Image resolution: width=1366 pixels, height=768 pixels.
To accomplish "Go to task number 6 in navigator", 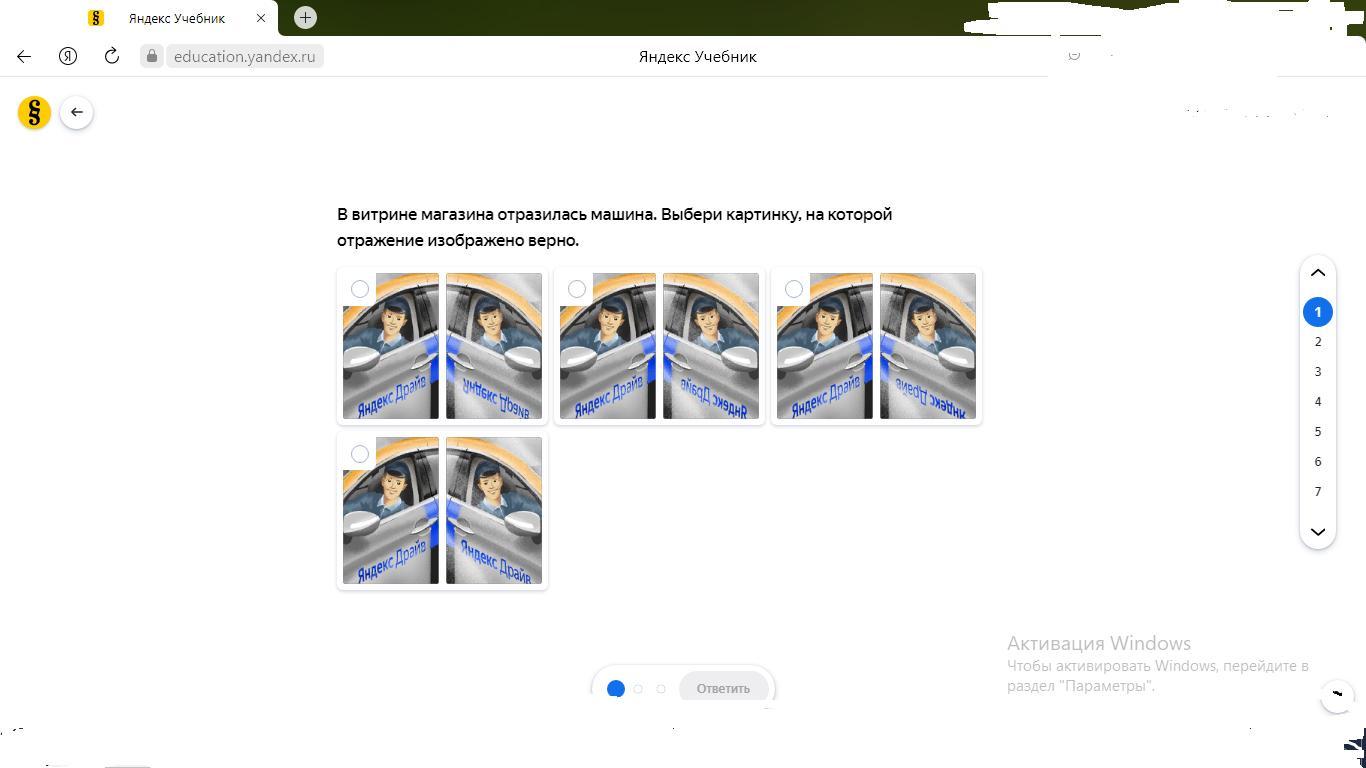I will [x=1318, y=462].
